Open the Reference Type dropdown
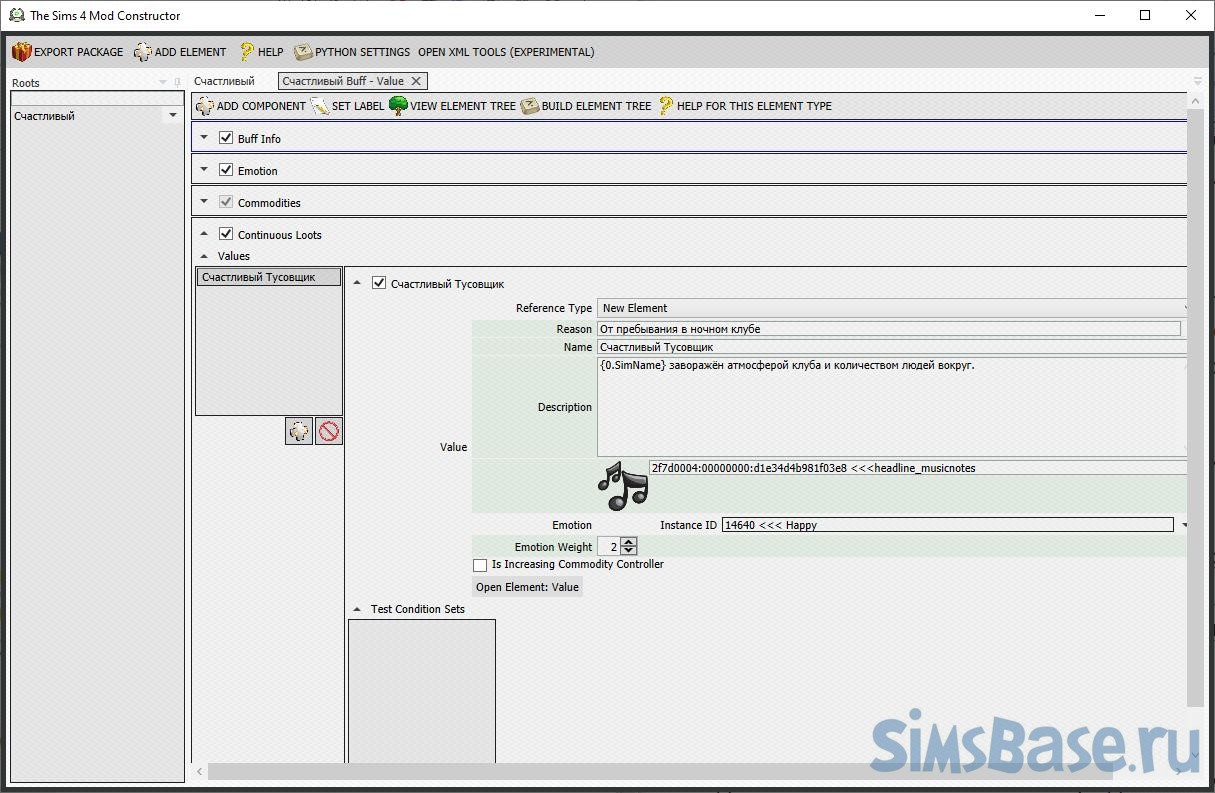 coord(890,308)
